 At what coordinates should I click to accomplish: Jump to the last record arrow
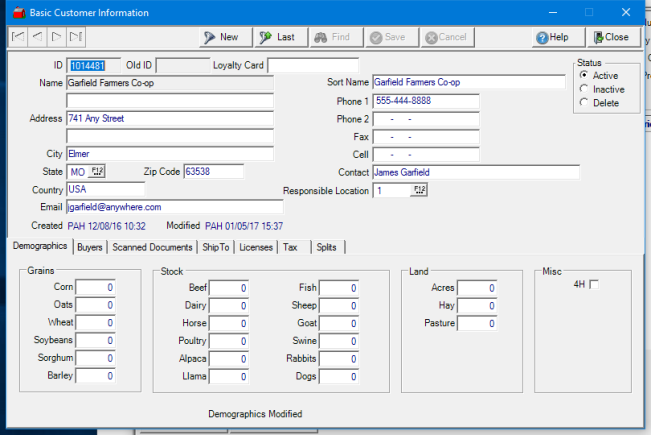pyautogui.click(x=76, y=37)
